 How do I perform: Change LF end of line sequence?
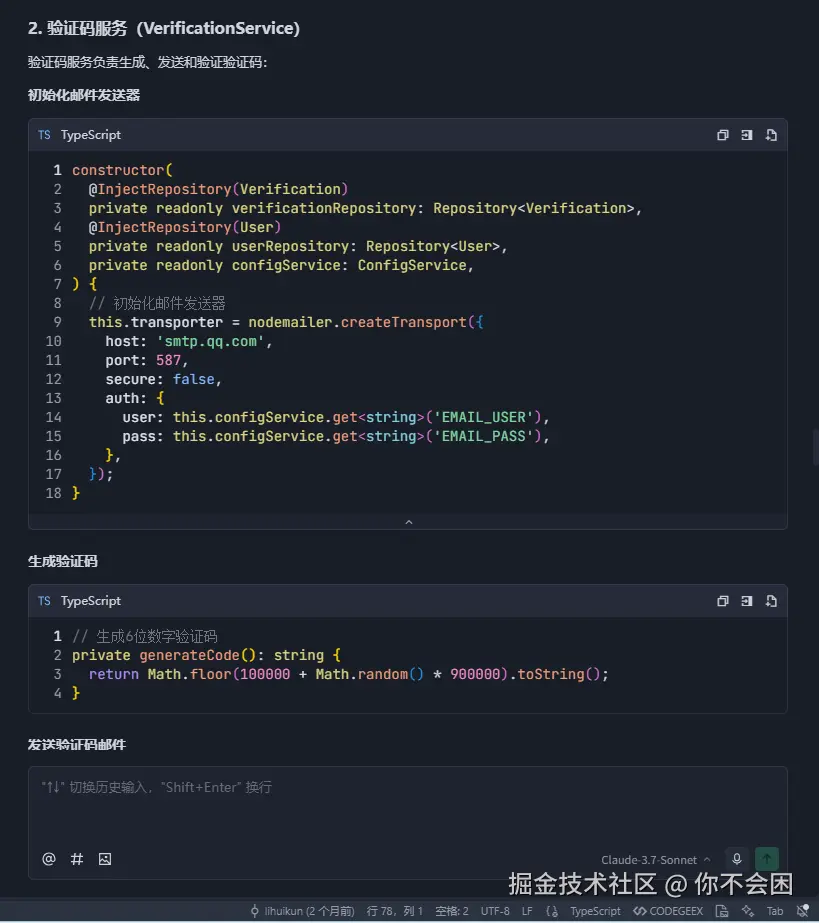tap(527, 911)
